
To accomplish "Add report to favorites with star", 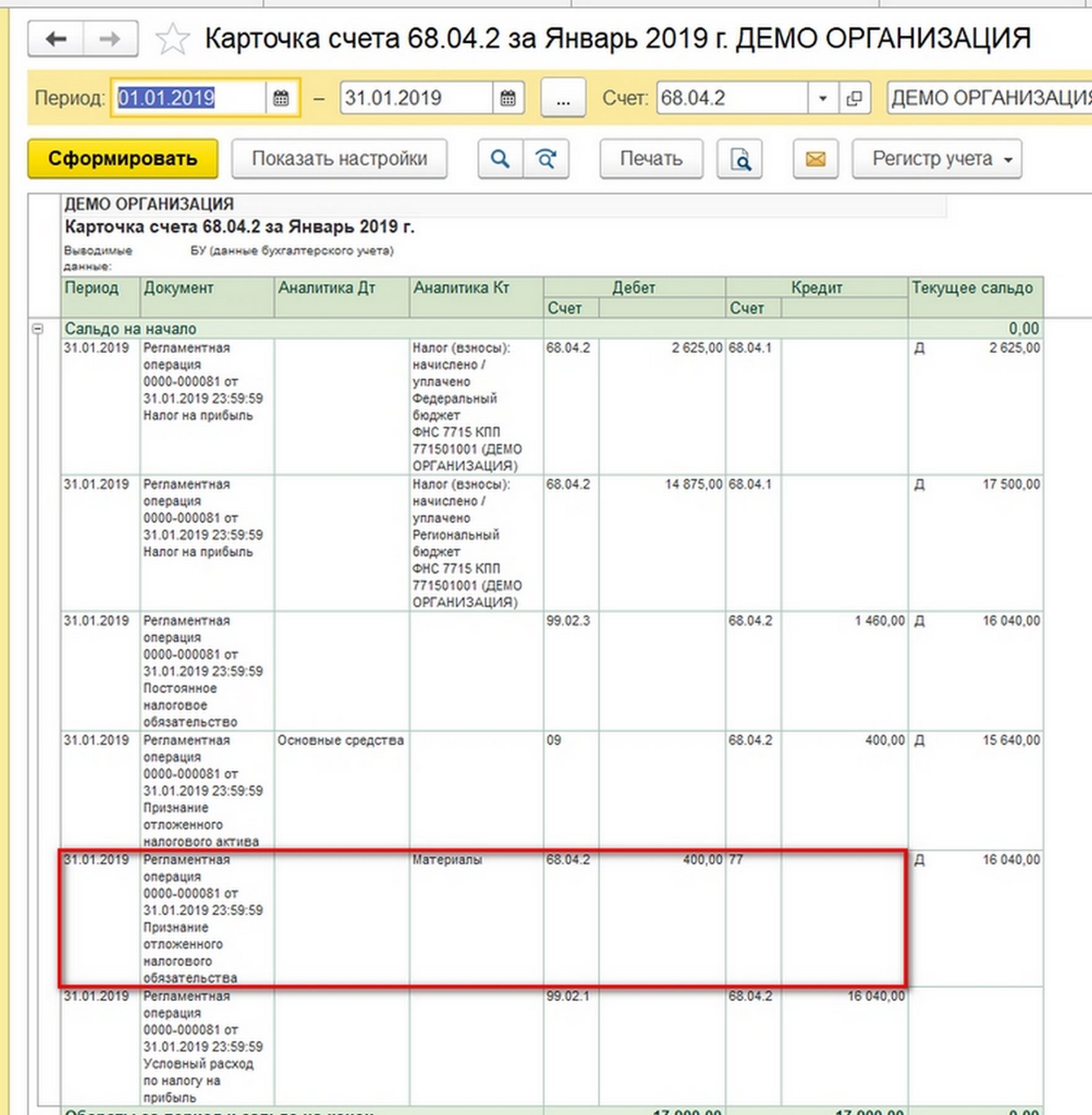I will coord(172,39).
